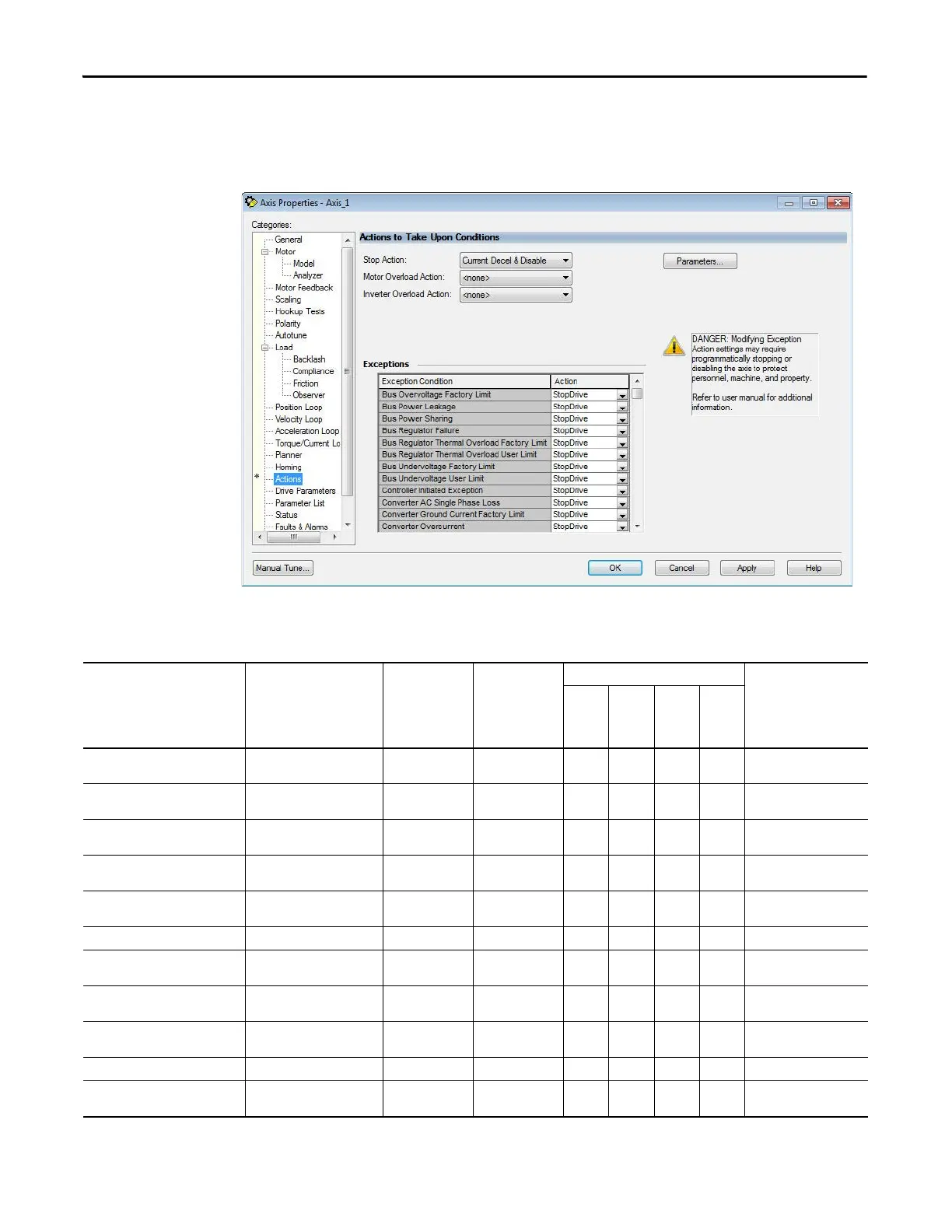Open action dropdown for Bus Power Sharing

click(622, 419)
